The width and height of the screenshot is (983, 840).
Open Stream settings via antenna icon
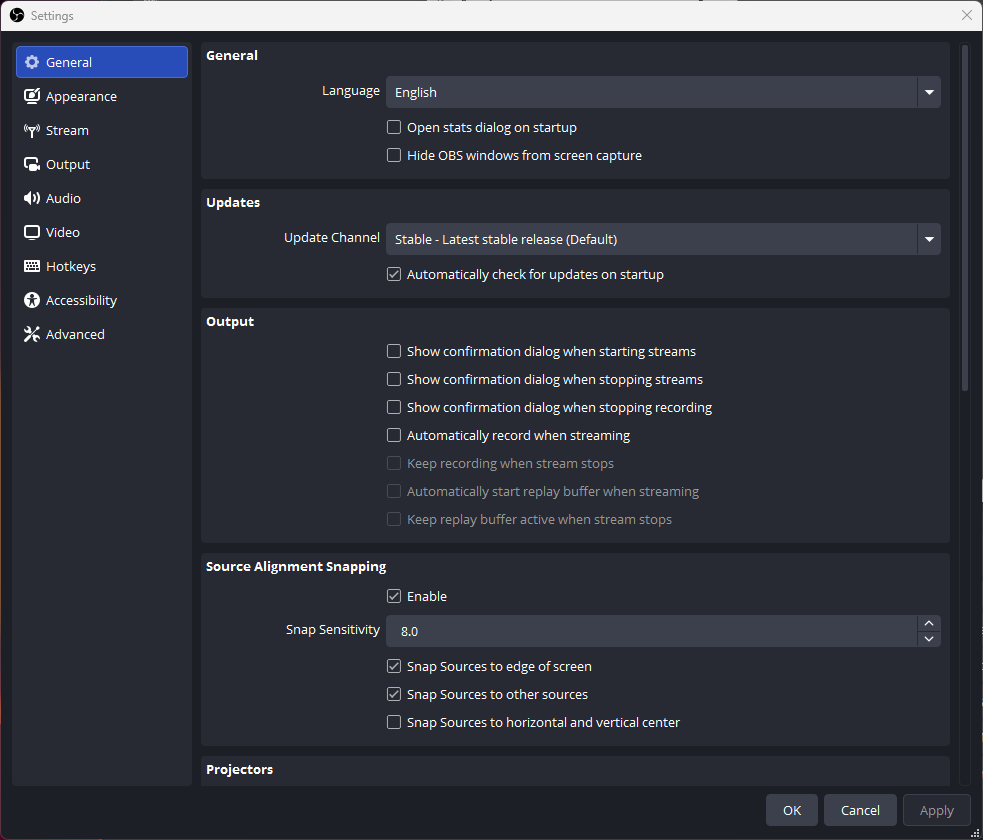click(31, 130)
